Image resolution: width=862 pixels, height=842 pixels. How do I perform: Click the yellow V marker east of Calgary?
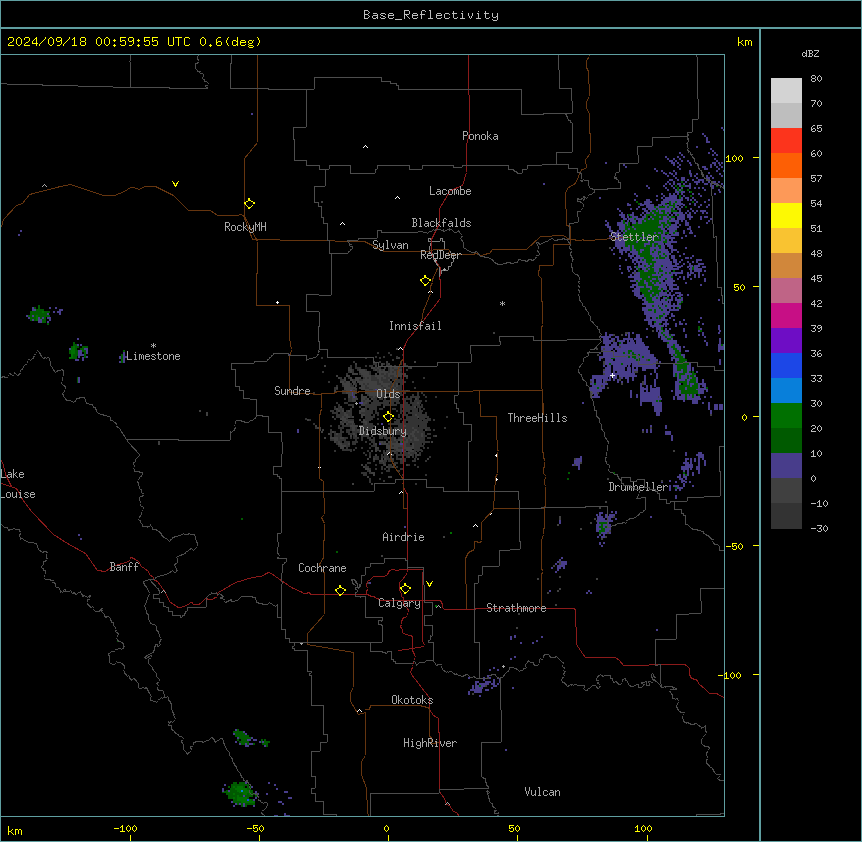[x=429, y=584]
